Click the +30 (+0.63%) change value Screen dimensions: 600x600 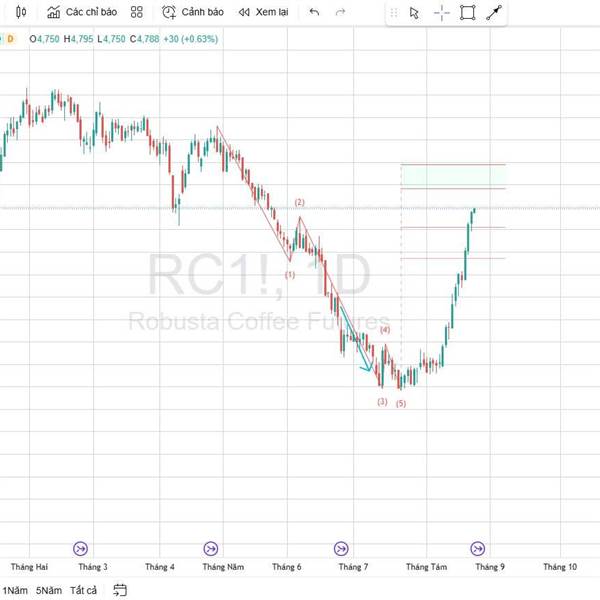tap(191, 39)
